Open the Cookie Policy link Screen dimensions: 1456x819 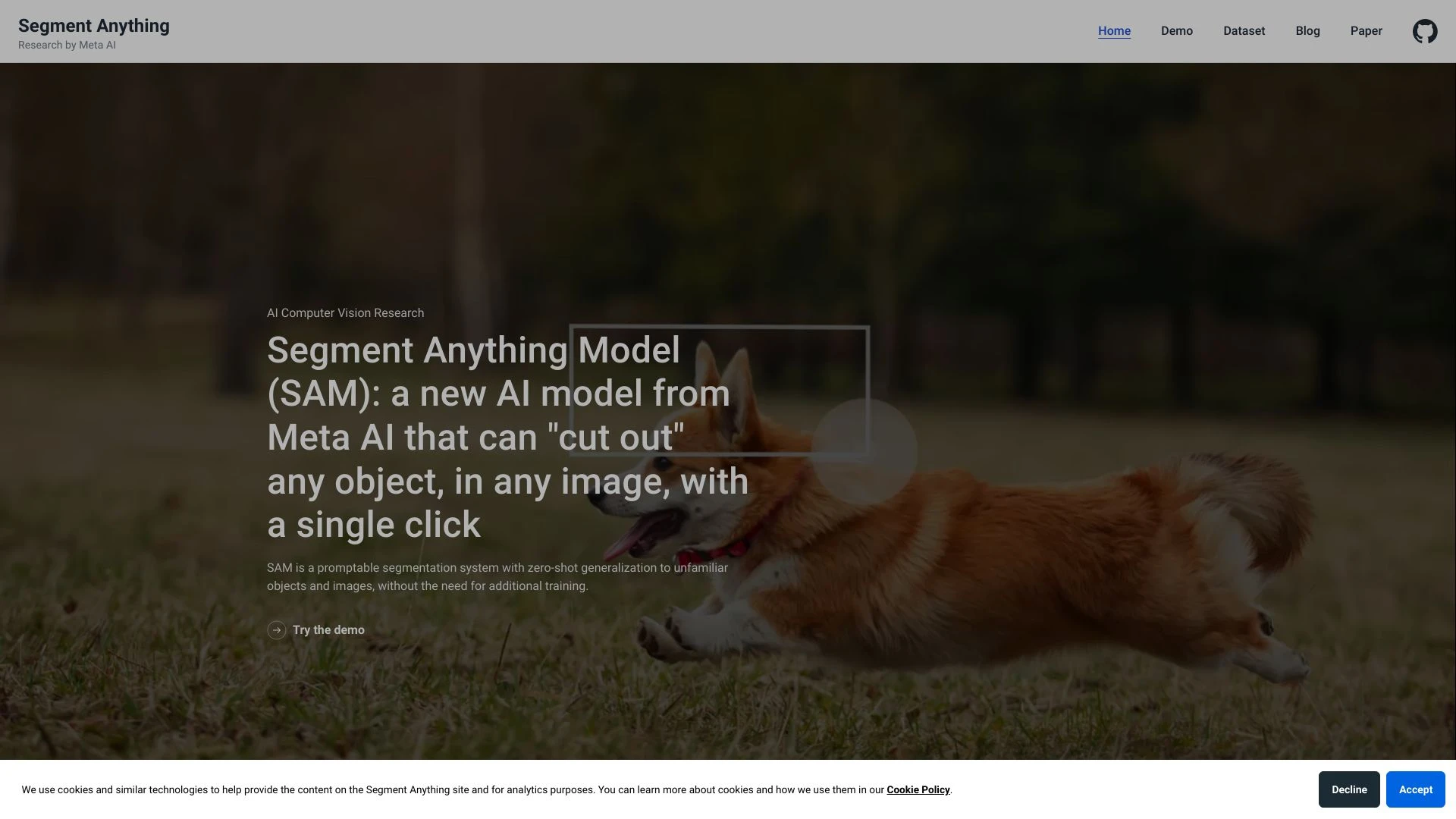click(x=918, y=789)
